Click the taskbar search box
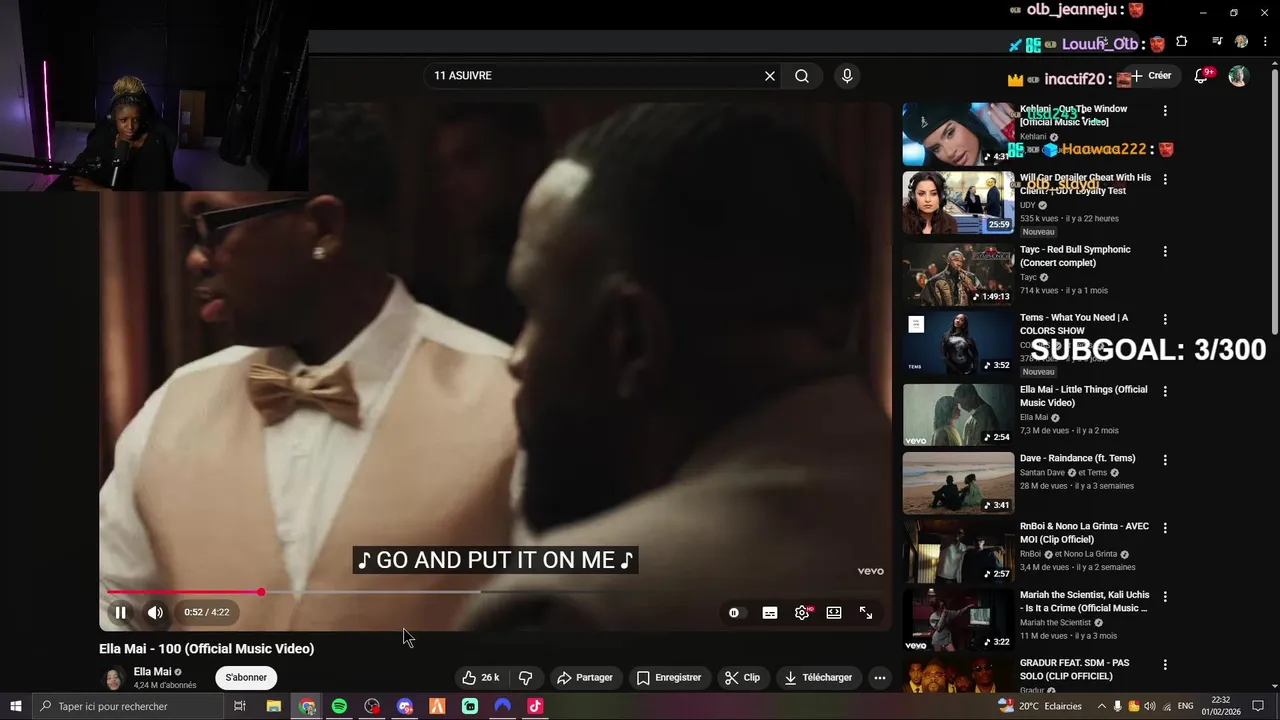Screen dimensions: 1280x720 [x=128, y=706]
